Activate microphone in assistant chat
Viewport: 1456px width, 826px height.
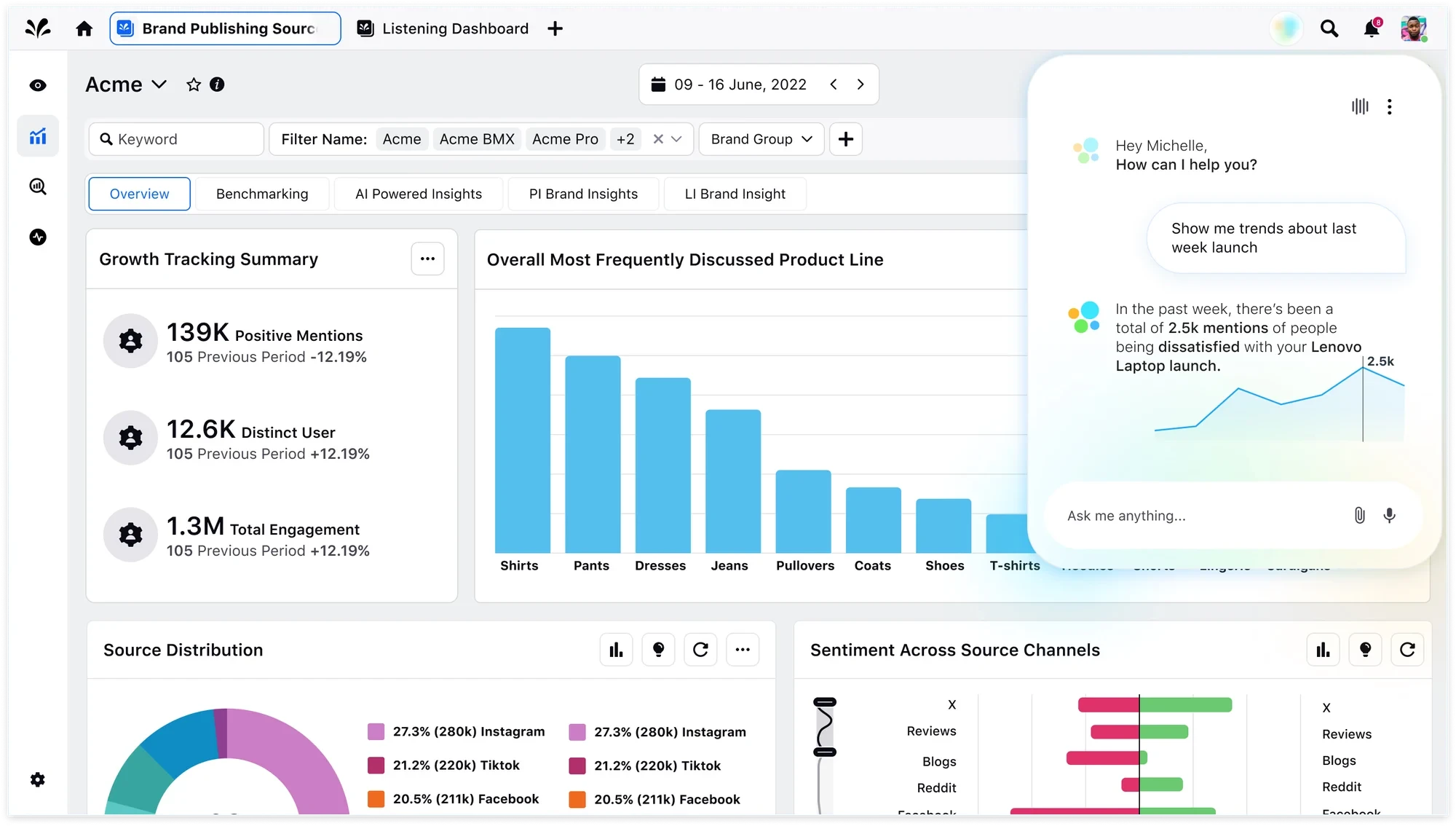pos(1390,516)
